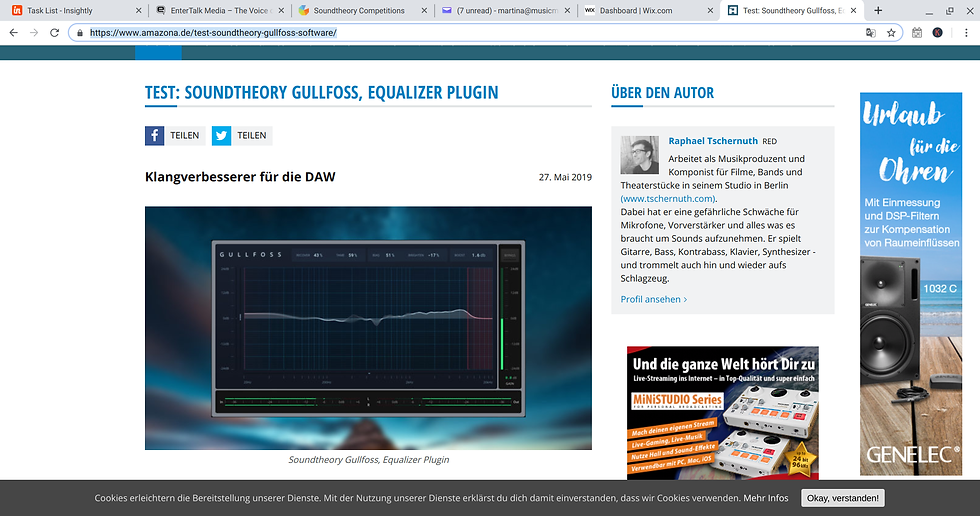Click the lock icon in address bar
The image size is (980, 516).
coord(79,32)
